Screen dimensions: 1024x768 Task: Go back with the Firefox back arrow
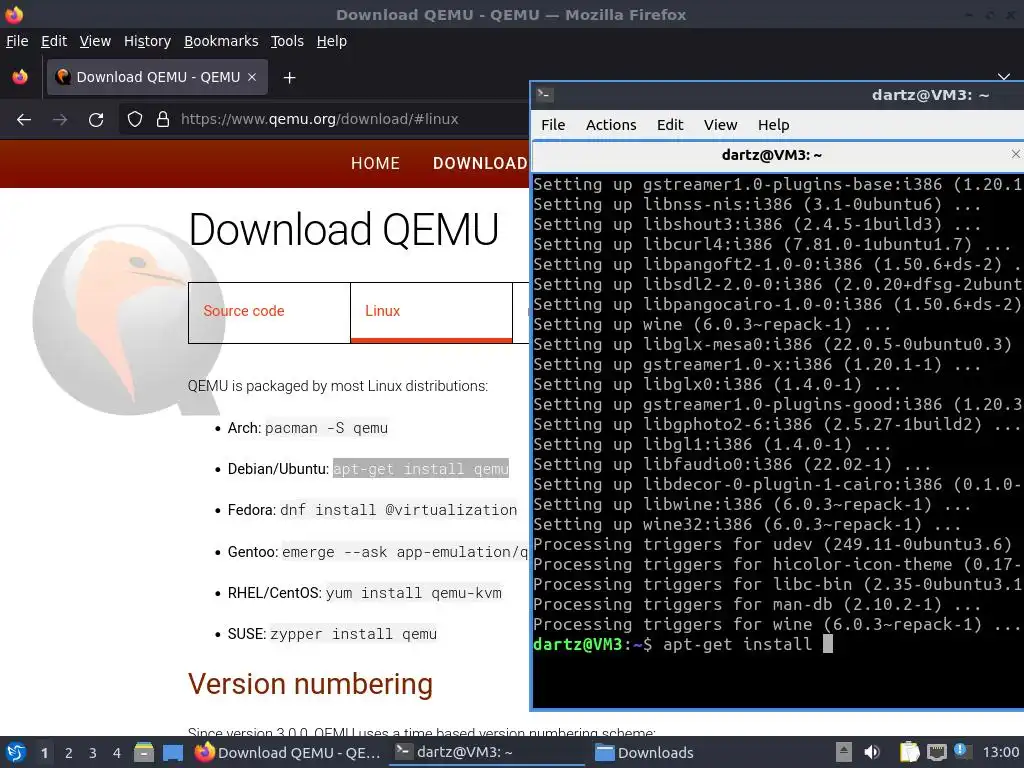[24, 120]
